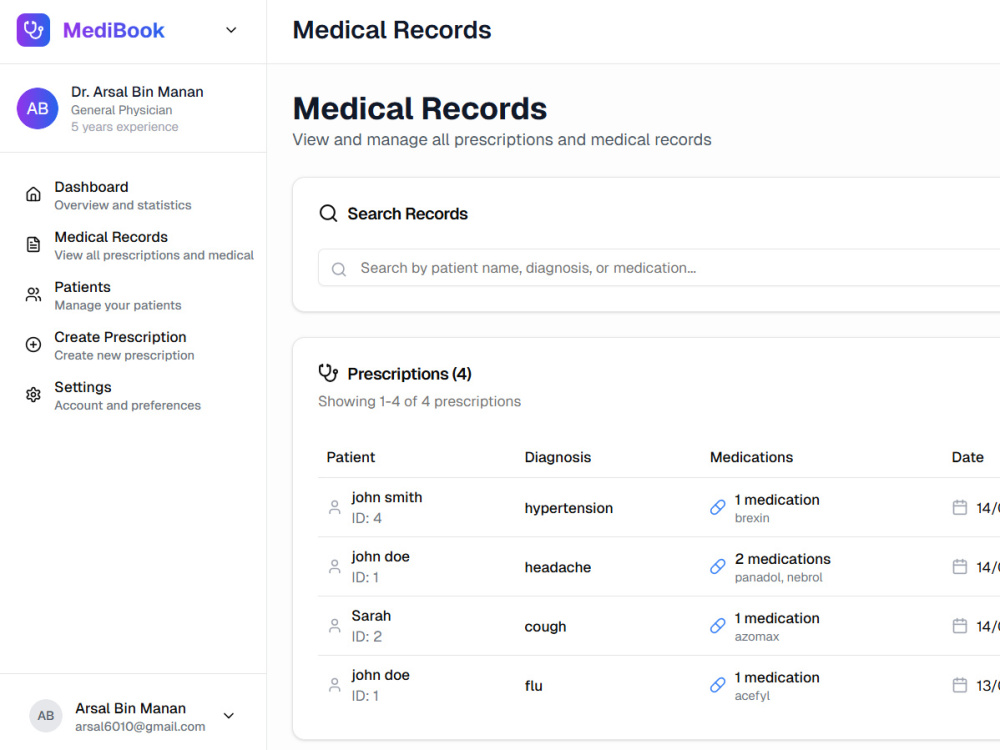
Task: Open the Dashboard home icon
Action: click(x=33, y=195)
